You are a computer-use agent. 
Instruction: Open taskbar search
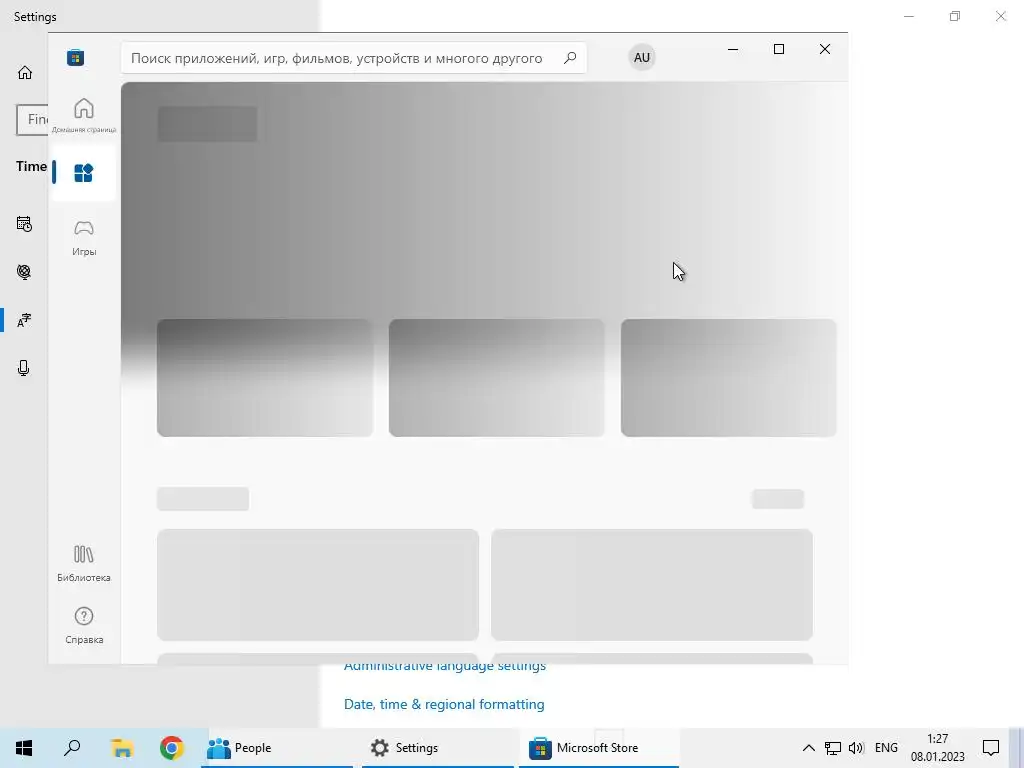72,748
